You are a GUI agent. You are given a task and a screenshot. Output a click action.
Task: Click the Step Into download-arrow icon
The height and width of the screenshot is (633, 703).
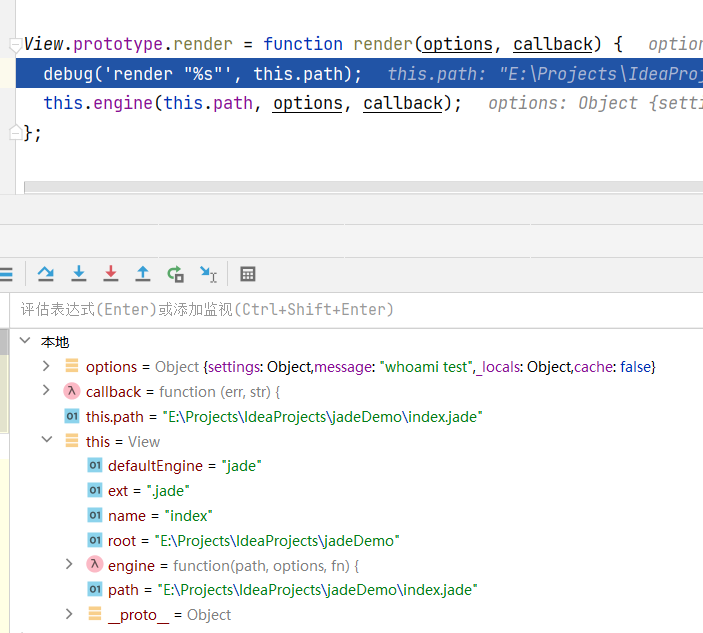click(78, 273)
